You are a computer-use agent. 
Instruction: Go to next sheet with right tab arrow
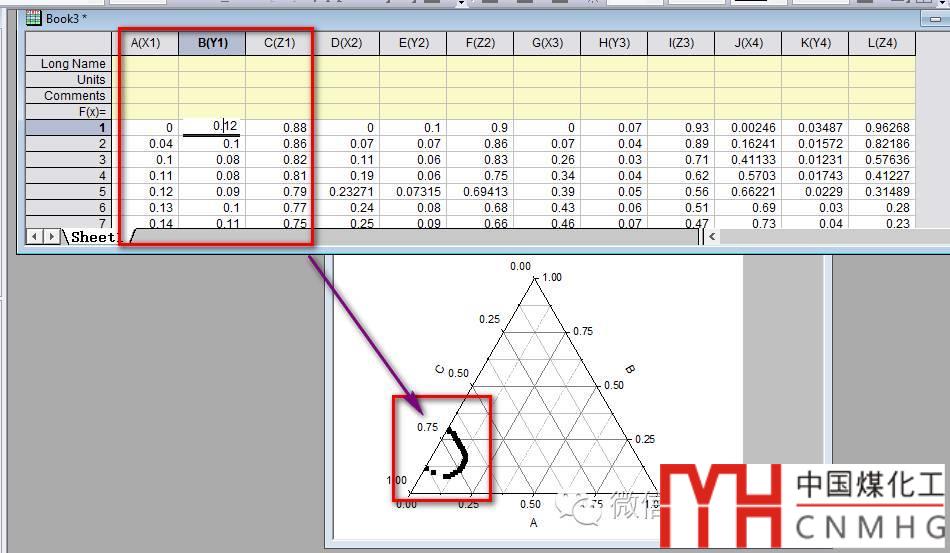tap(51, 237)
